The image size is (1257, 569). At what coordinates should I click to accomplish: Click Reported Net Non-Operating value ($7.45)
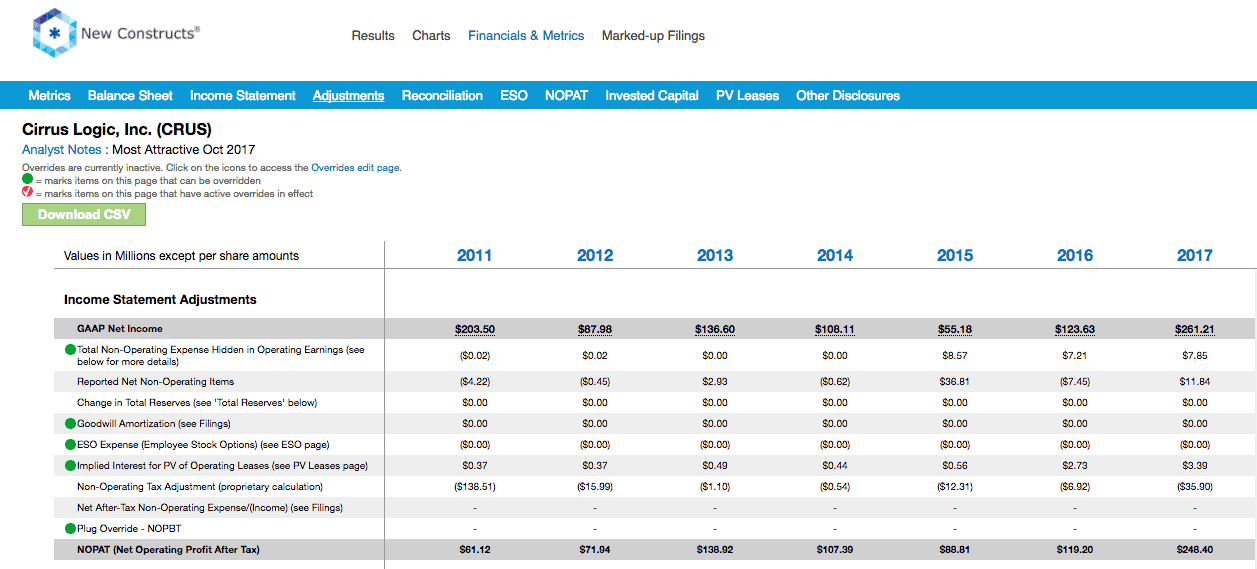click(x=1075, y=382)
